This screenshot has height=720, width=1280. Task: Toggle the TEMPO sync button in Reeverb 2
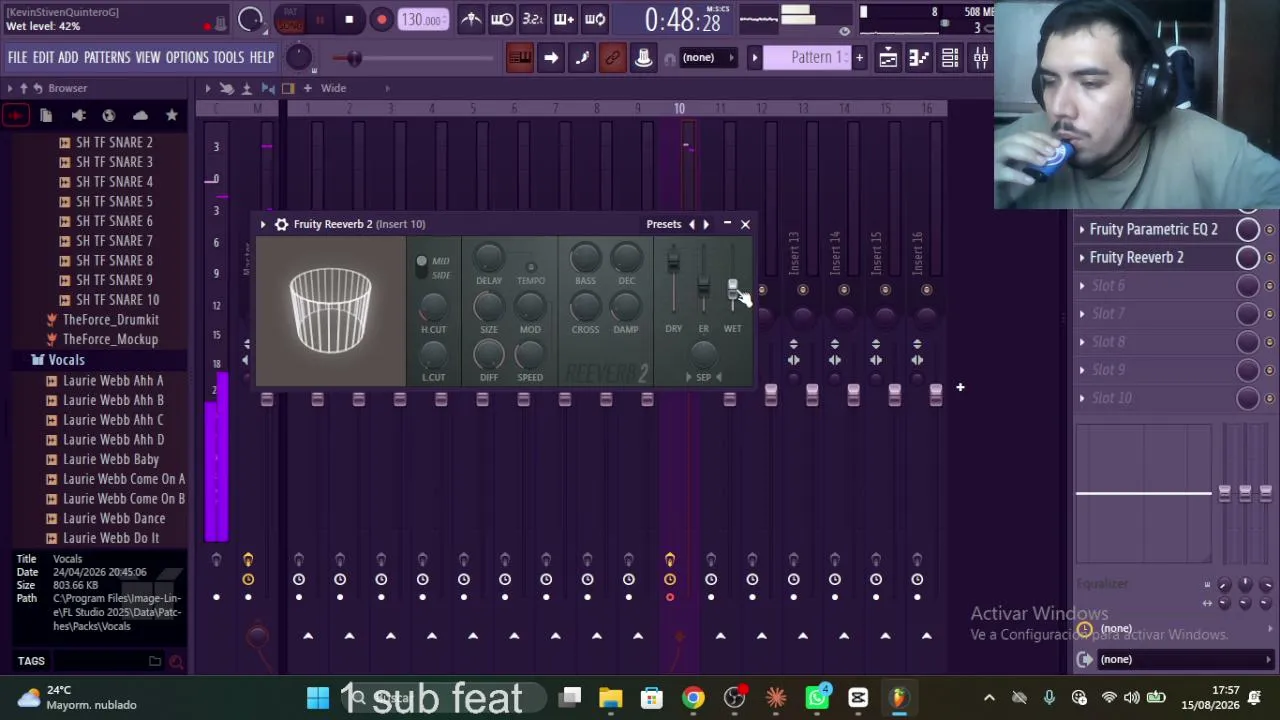click(531, 267)
